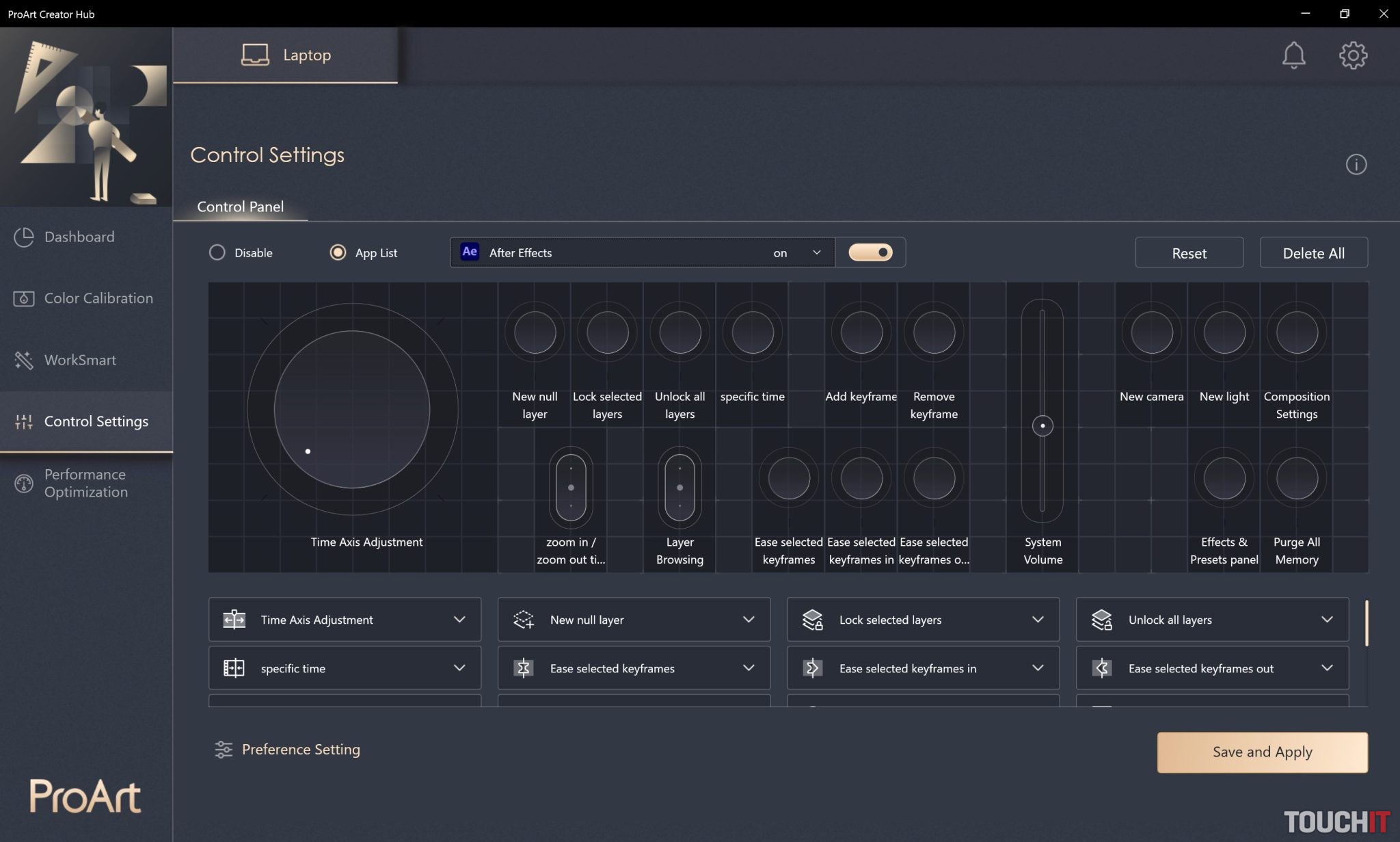Click the Color Calibration sidebar icon
The image size is (1400, 842).
[x=24, y=298]
